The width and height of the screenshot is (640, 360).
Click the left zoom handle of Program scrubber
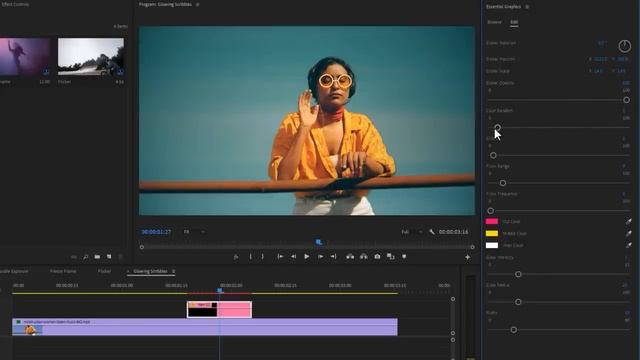coord(142,247)
